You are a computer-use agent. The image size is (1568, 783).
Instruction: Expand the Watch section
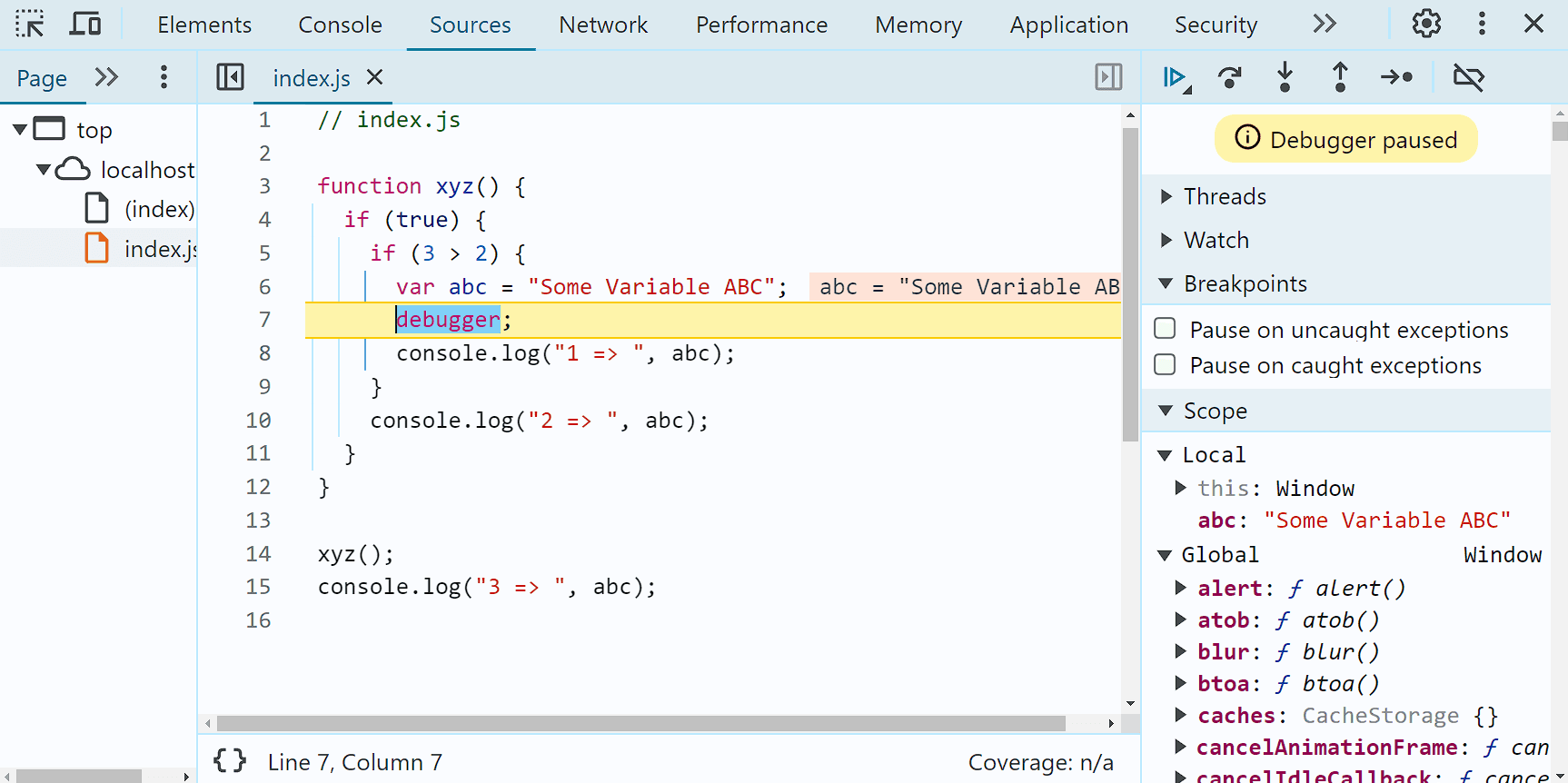click(1166, 240)
